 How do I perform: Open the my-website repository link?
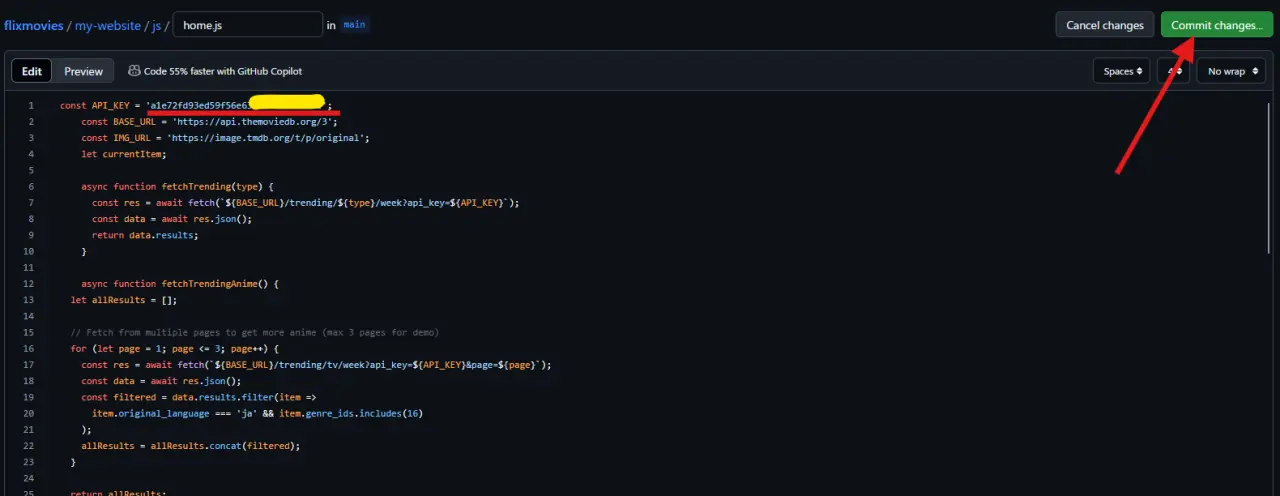coord(109,25)
